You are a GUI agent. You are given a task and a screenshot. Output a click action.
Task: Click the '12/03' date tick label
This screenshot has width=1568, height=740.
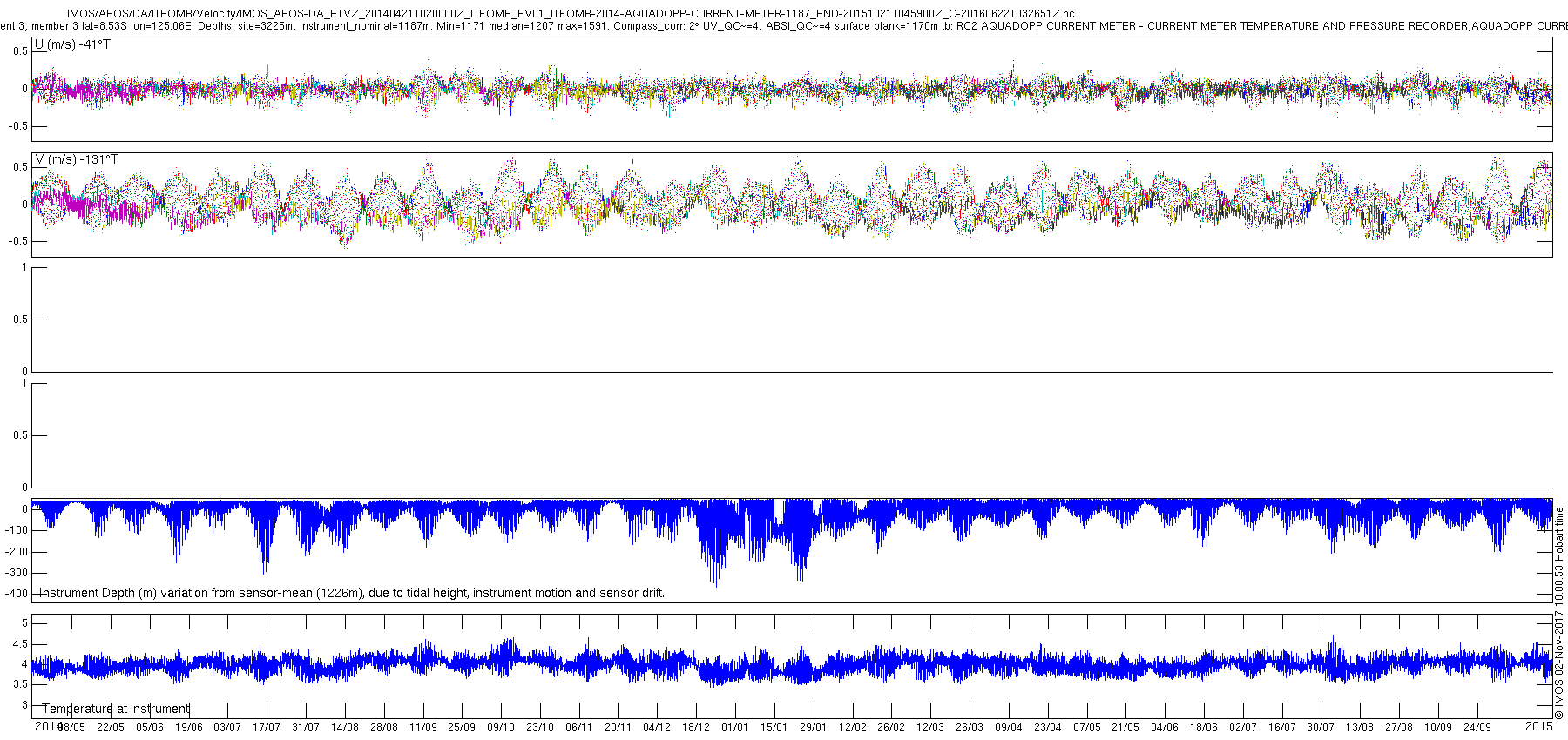[x=930, y=728]
